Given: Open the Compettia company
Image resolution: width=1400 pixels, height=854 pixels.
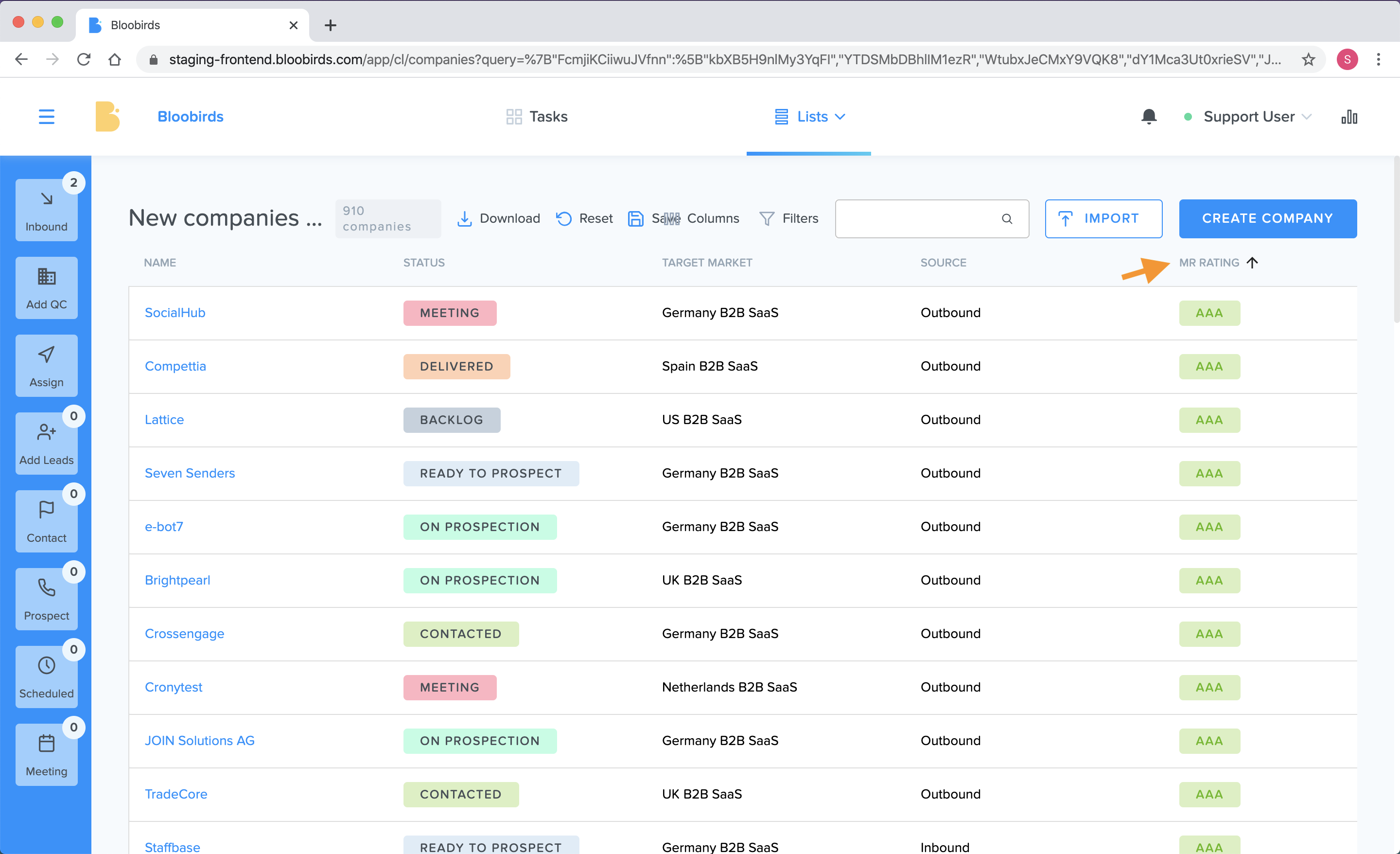Looking at the screenshot, I should [175, 366].
